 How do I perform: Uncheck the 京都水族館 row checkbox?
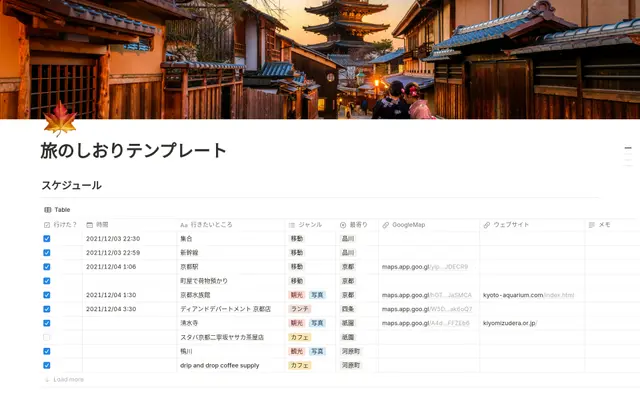pos(47,295)
